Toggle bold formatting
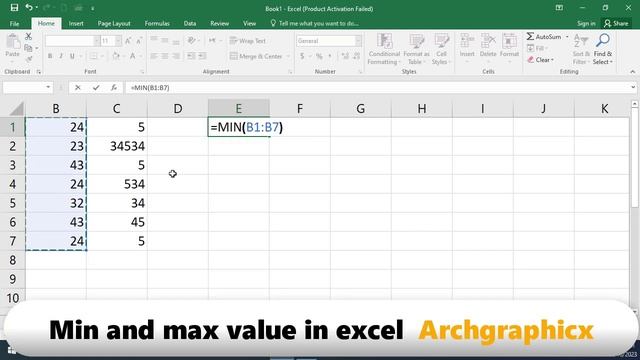The width and height of the screenshot is (640, 360). (x=50, y=56)
